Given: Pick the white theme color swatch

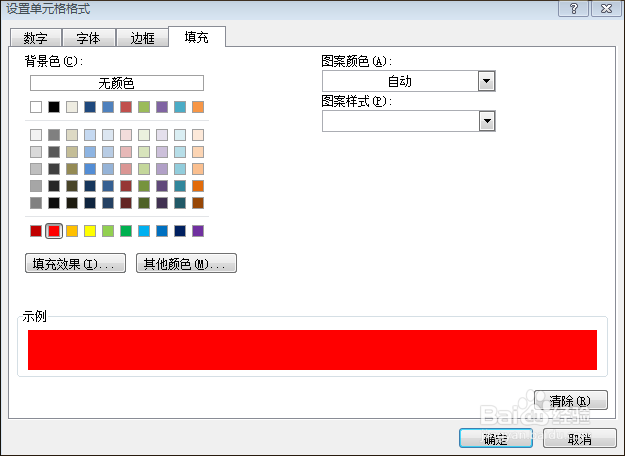Looking at the screenshot, I should tap(36, 107).
